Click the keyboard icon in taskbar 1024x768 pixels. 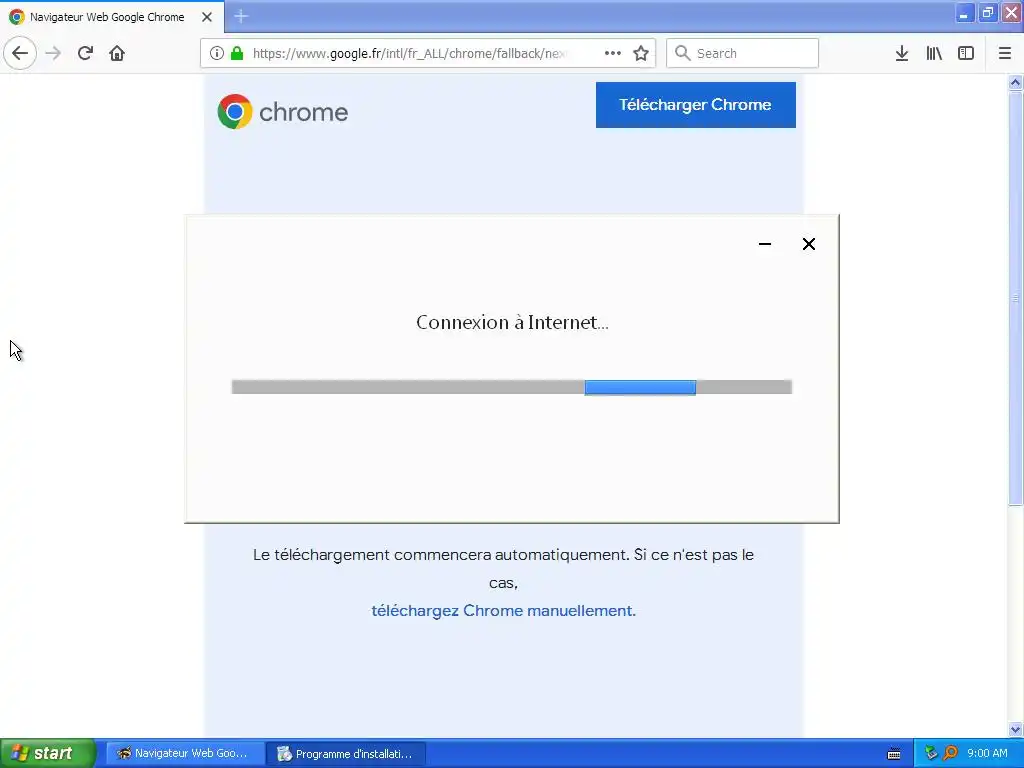click(894, 754)
